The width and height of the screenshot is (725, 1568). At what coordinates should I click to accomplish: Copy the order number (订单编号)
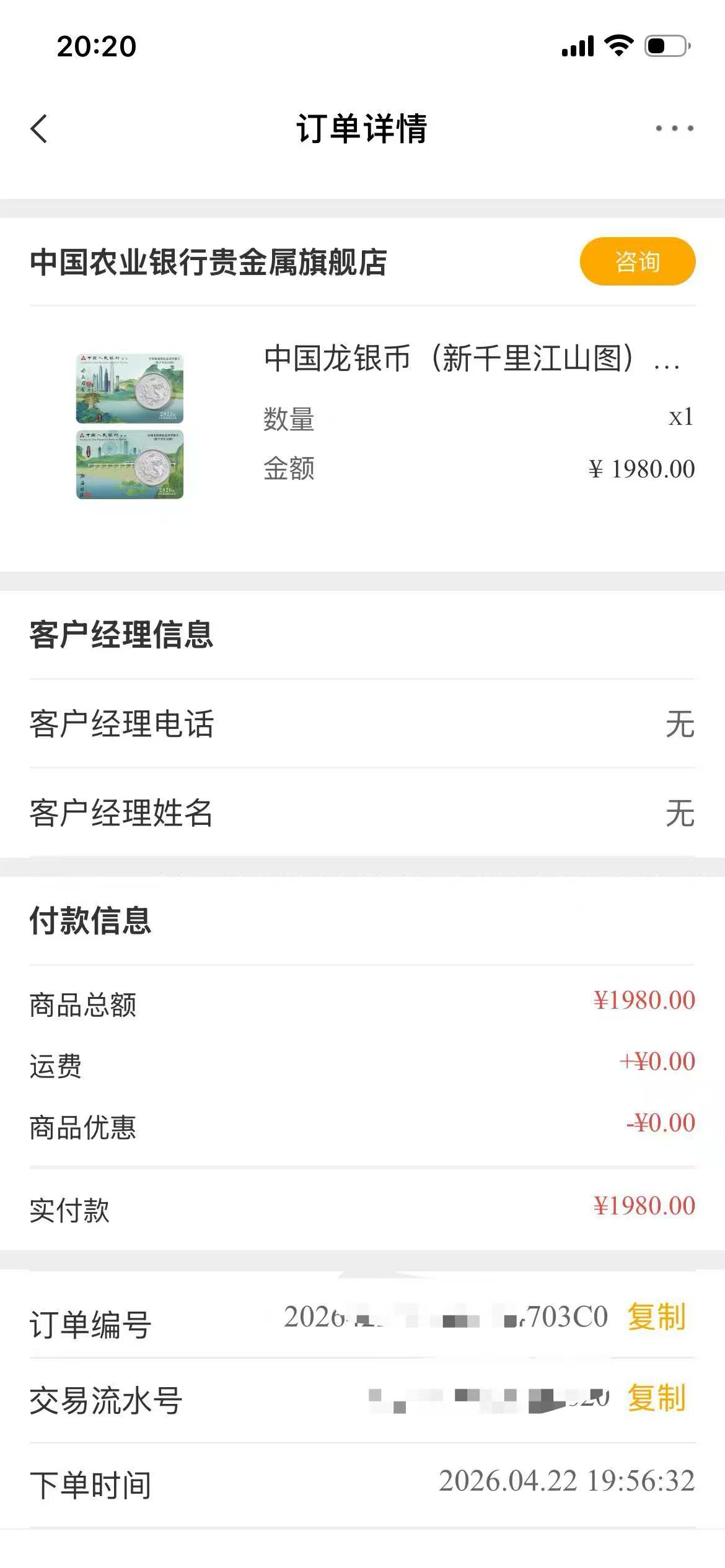656,1317
